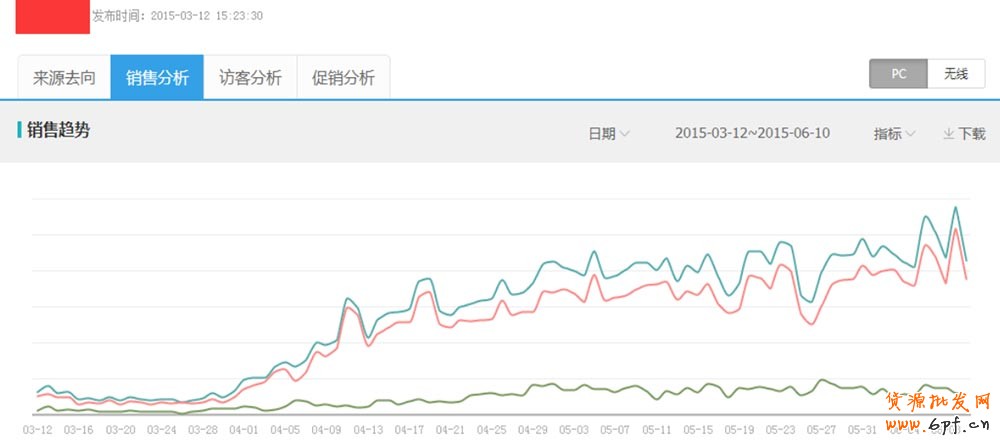Image resolution: width=1000 pixels, height=446 pixels.
Task: Select the 销售分析 tab
Action: pos(157,78)
